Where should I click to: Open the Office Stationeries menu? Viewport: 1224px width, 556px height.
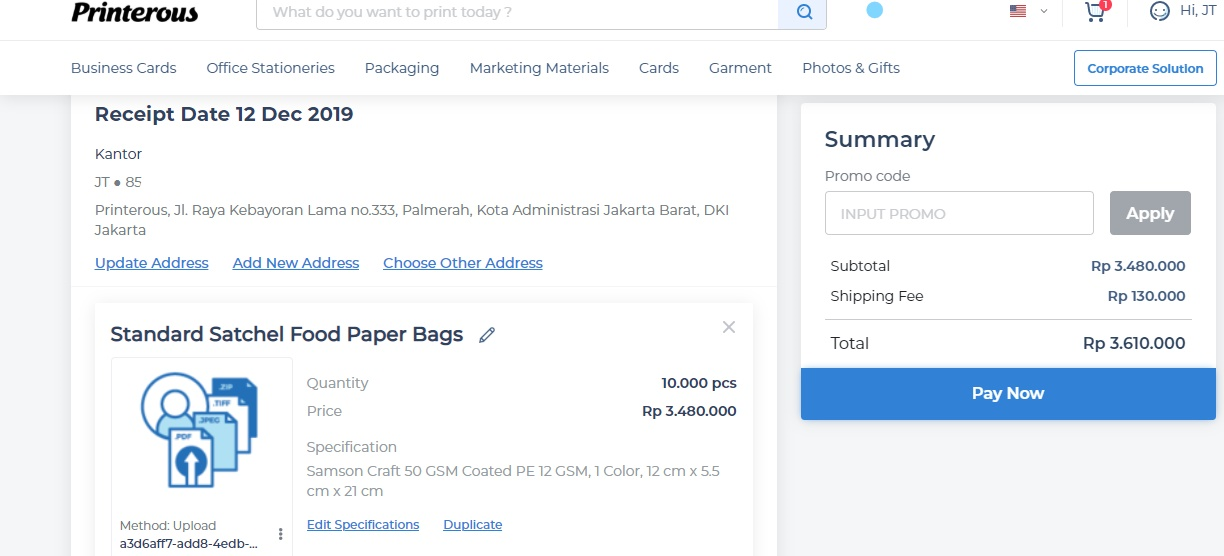click(x=270, y=68)
